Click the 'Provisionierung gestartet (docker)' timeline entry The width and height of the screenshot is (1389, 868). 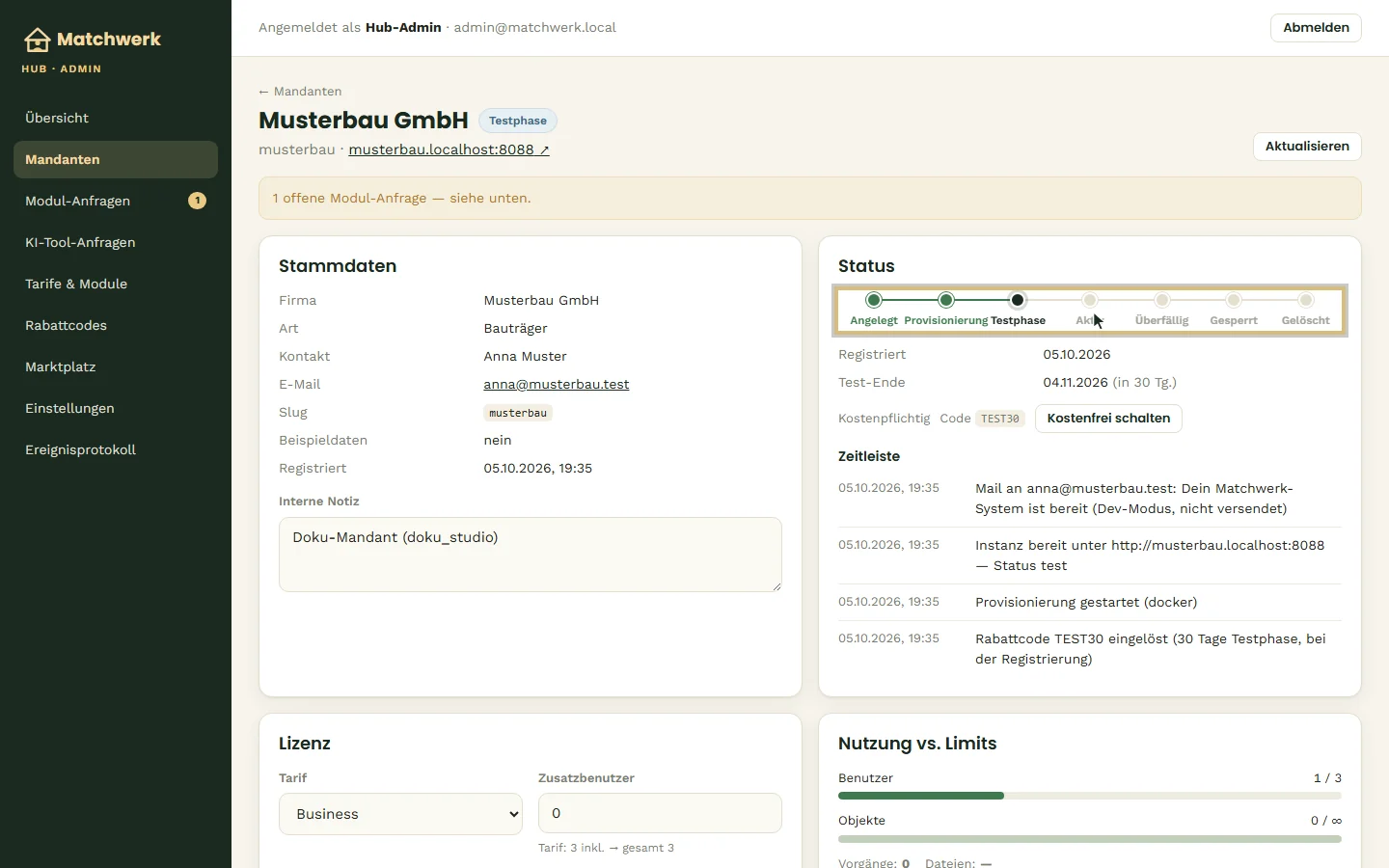[x=1090, y=602]
